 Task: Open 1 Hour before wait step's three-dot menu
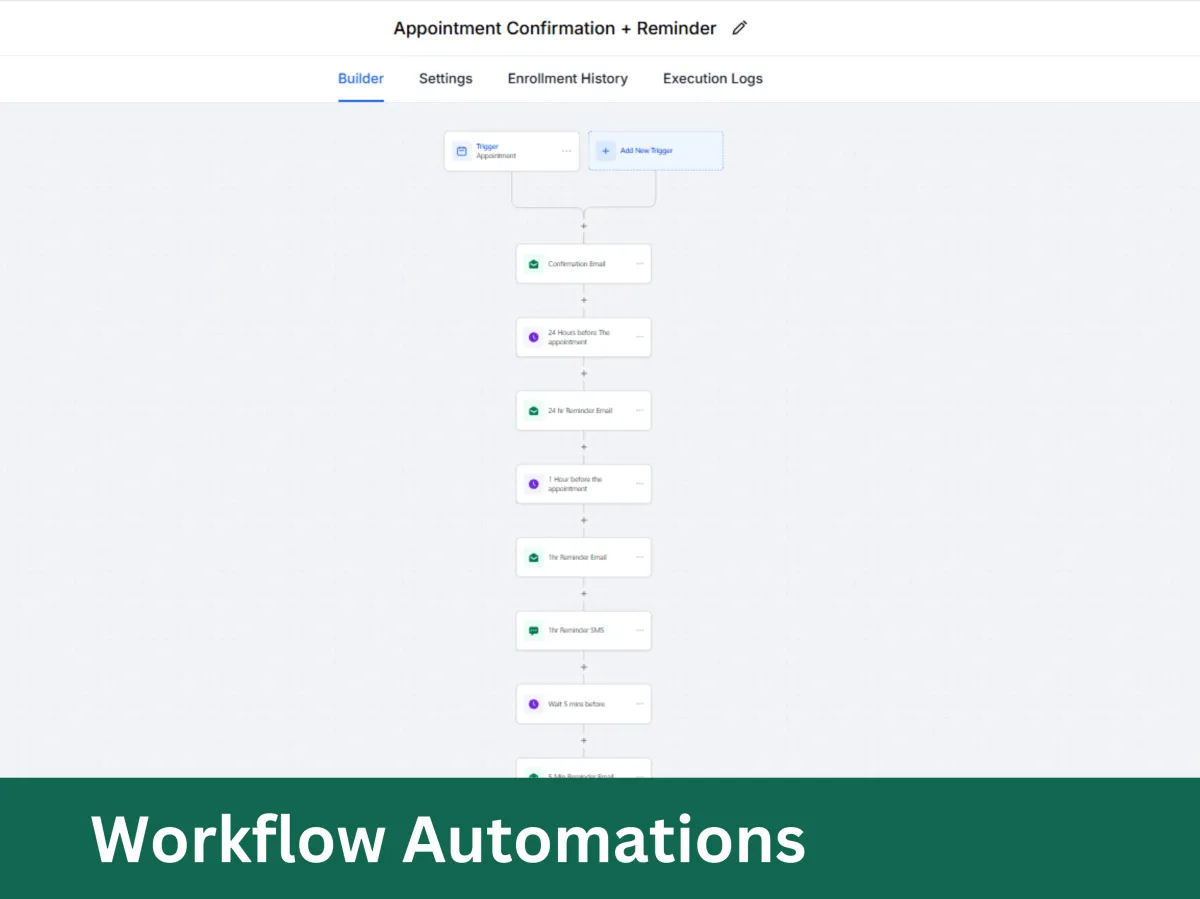[x=640, y=484]
